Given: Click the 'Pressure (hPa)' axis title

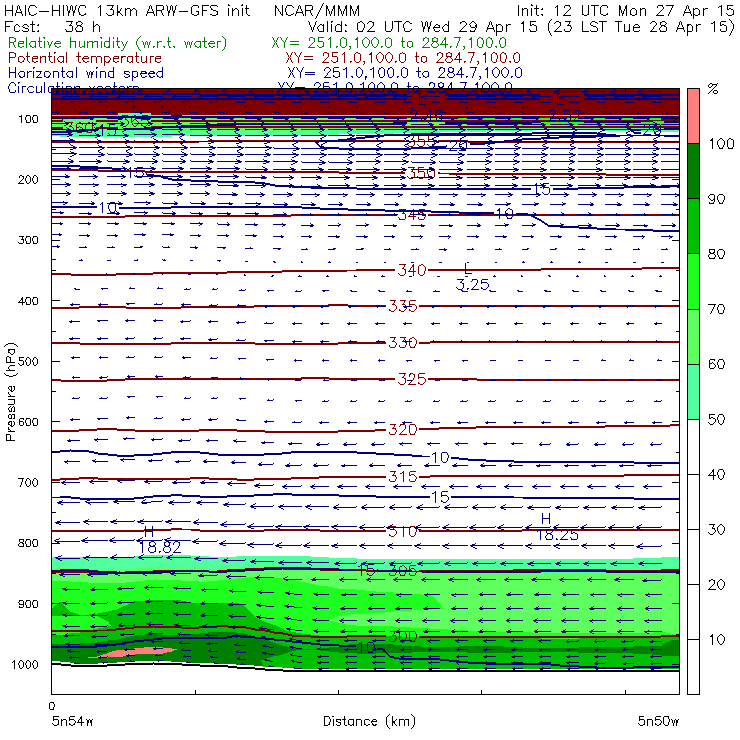Looking at the screenshot, I should [x=10, y=392].
